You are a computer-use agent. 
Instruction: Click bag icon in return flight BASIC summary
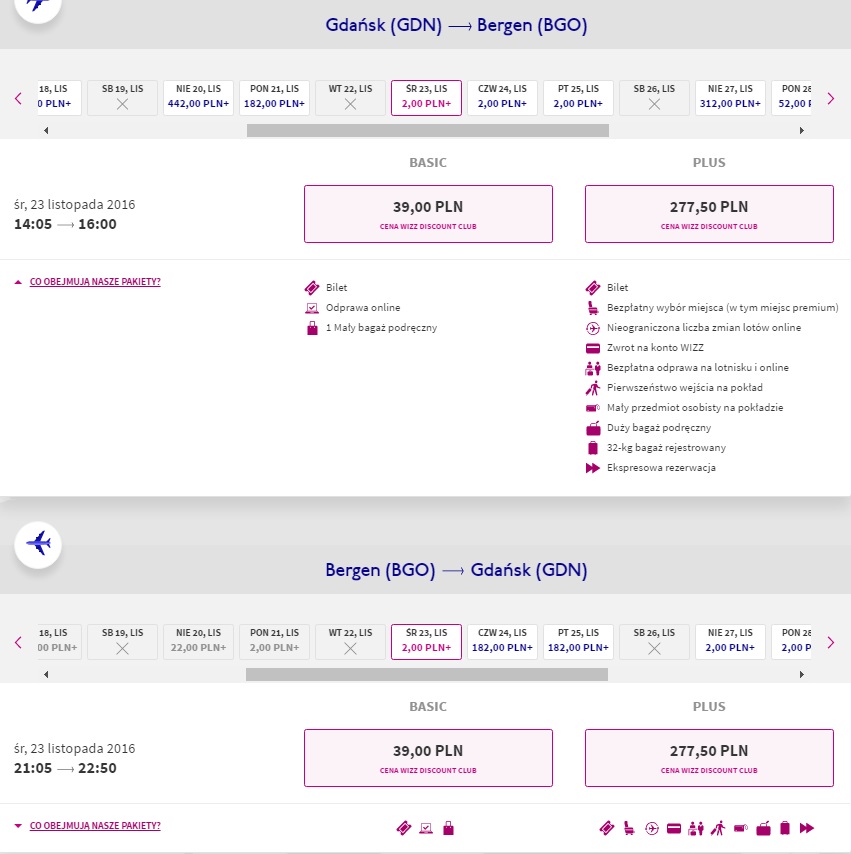[x=448, y=828]
